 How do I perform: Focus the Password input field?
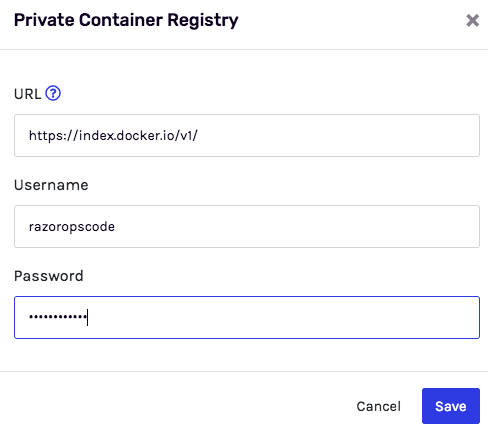point(247,317)
